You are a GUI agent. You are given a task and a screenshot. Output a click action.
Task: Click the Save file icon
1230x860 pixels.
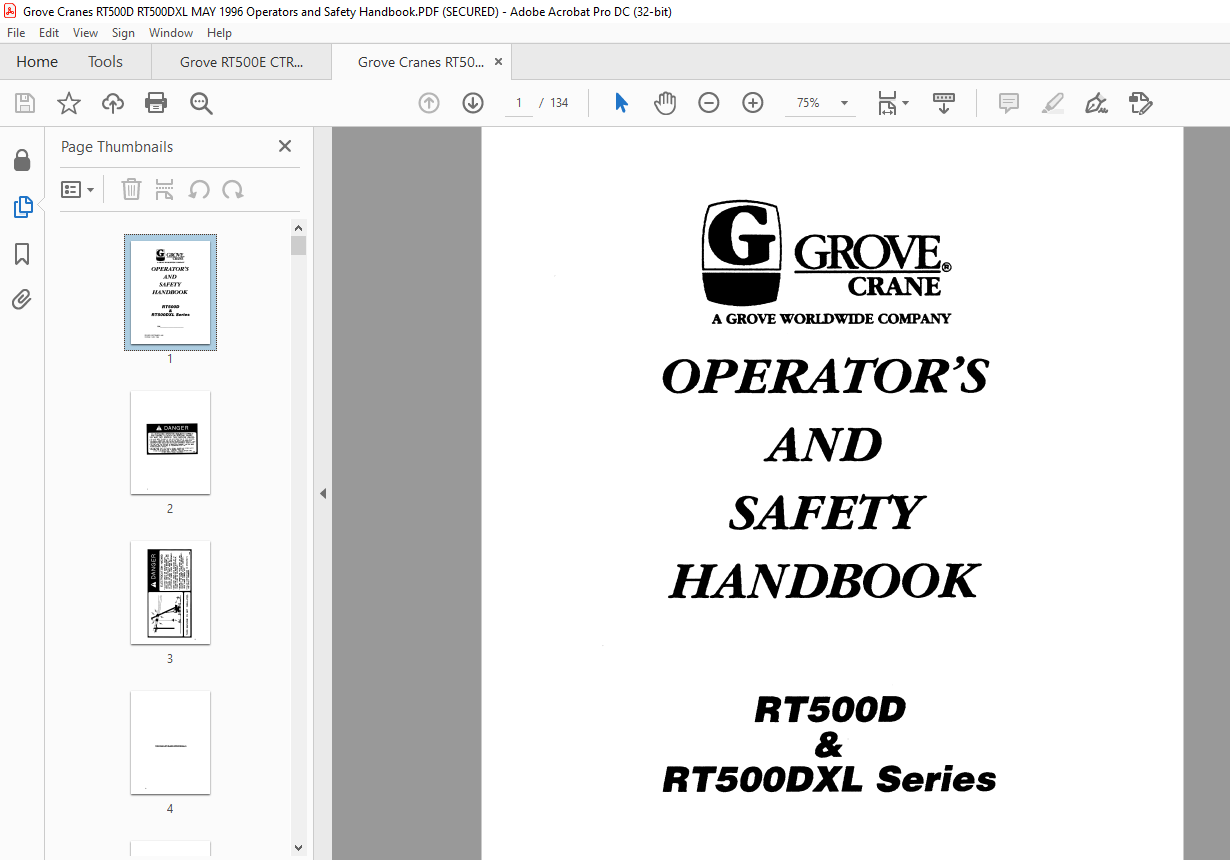pos(25,103)
